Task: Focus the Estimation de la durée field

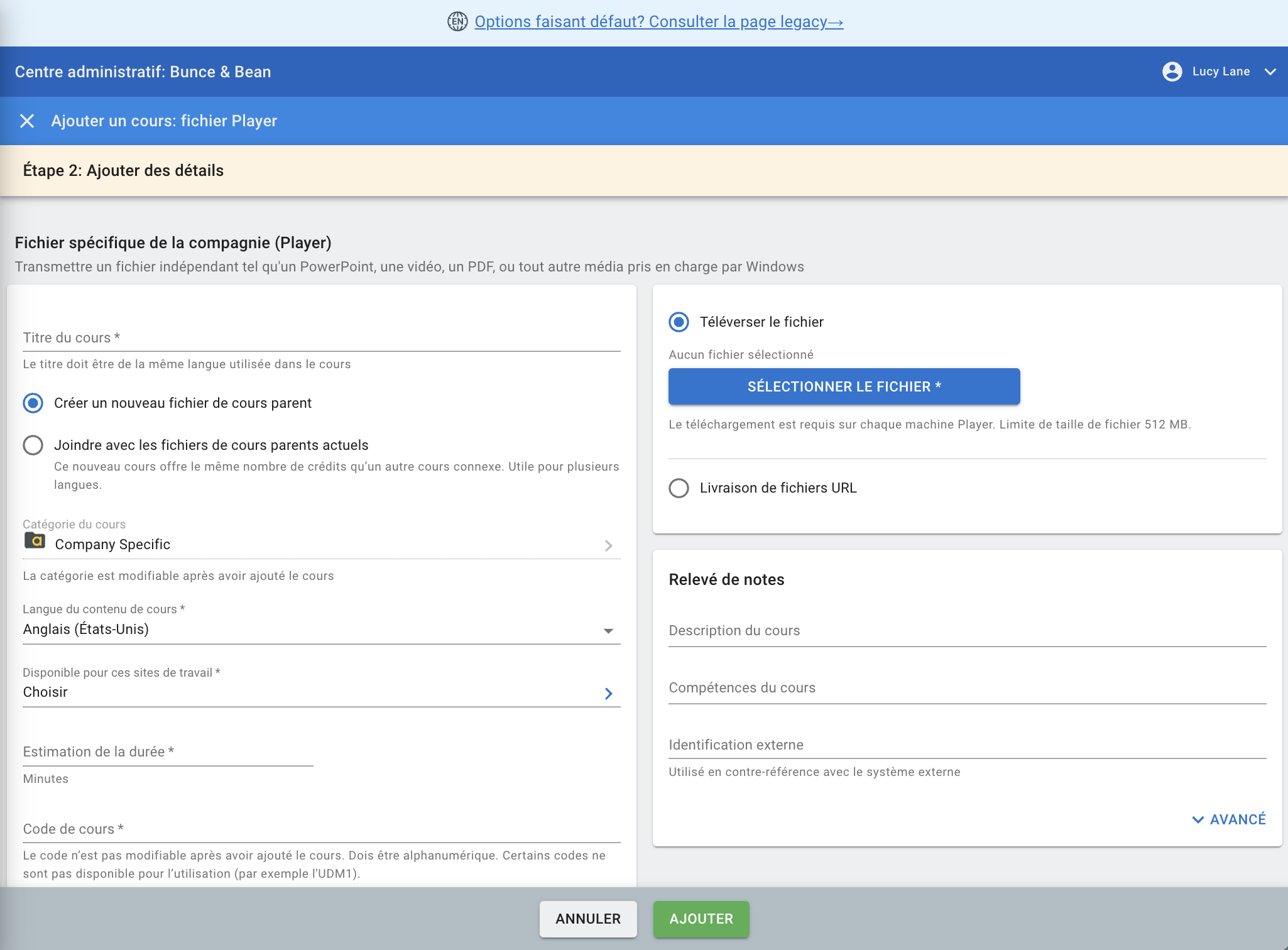Action: (x=168, y=752)
